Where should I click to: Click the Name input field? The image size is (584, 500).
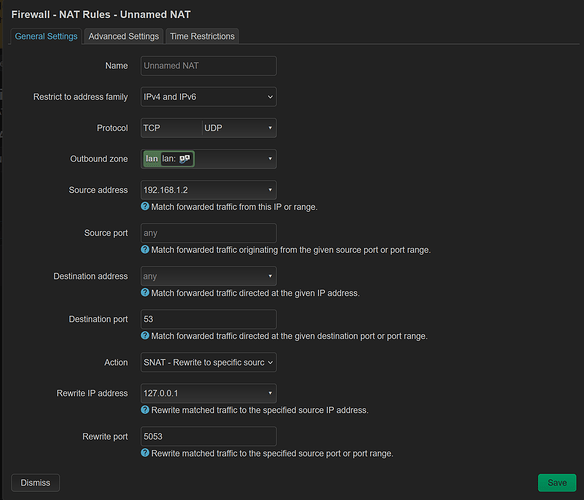pyautogui.click(x=209, y=66)
